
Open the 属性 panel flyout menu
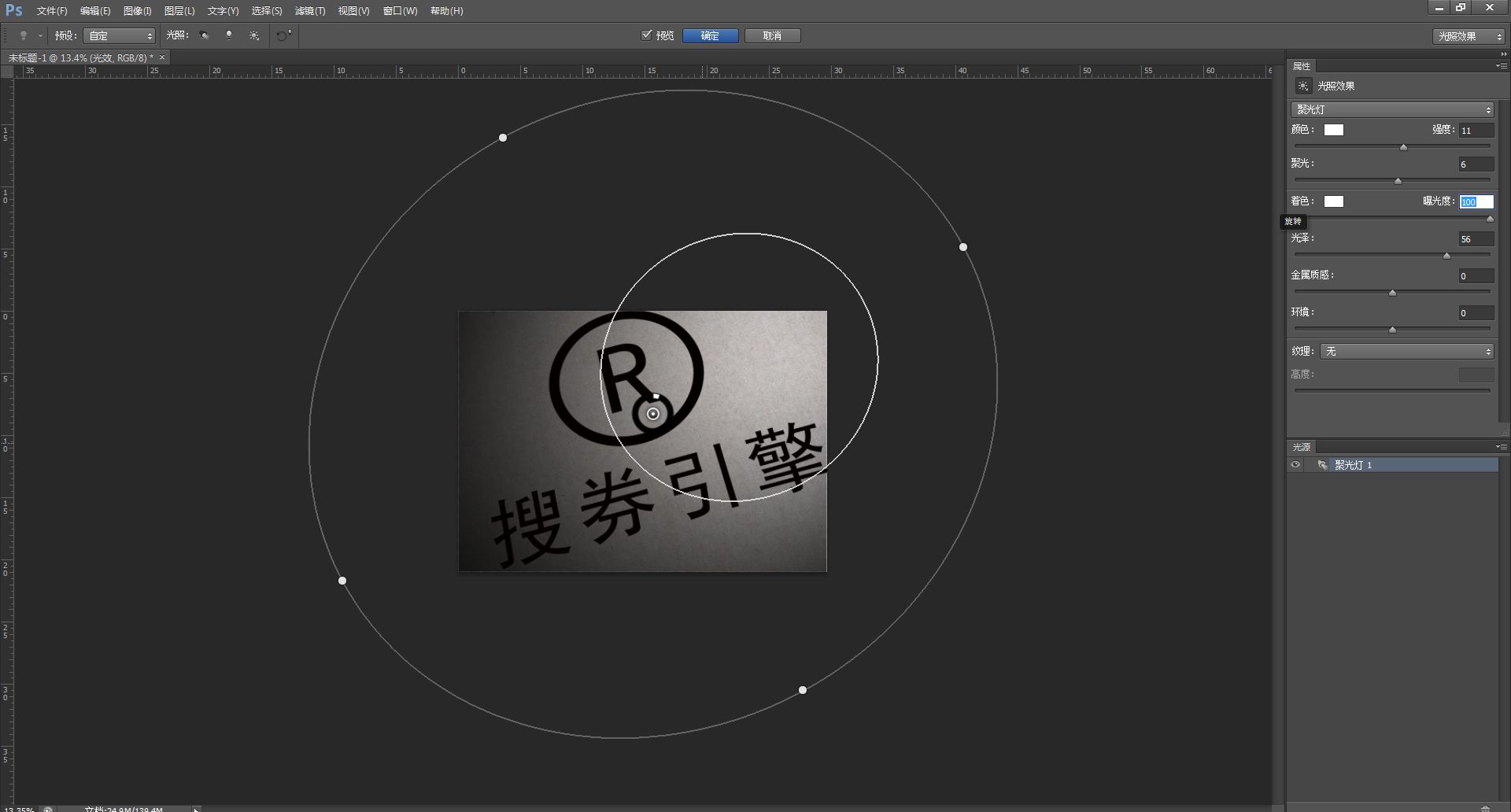1501,66
